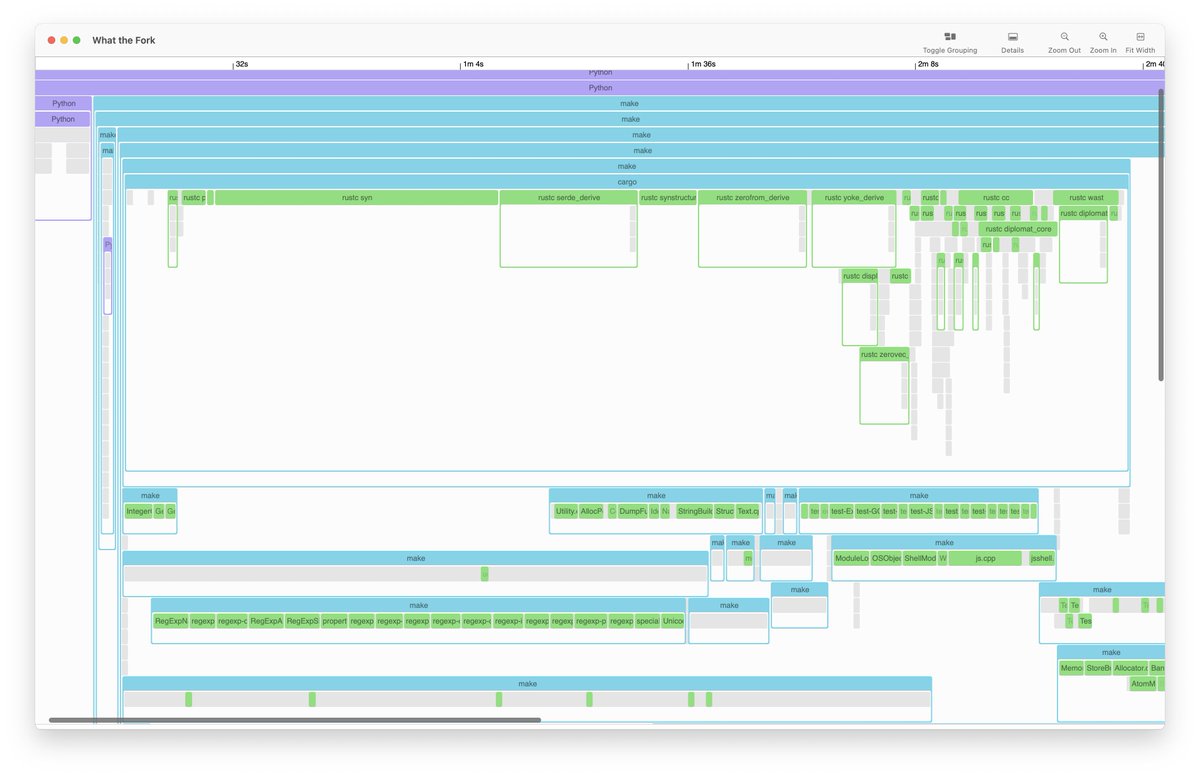Click the make bar above RegExpN files
This screenshot has width=1200, height=776.
pyautogui.click(x=418, y=605)
